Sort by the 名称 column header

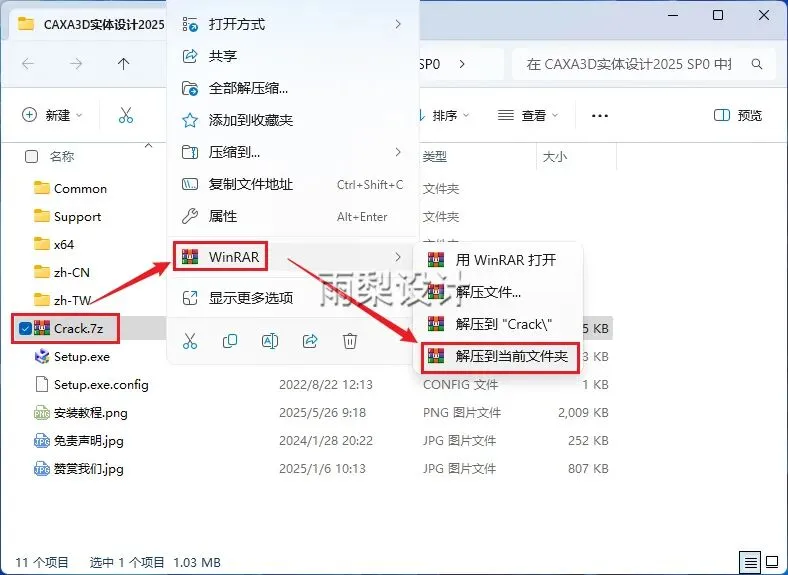coord(62,156)
